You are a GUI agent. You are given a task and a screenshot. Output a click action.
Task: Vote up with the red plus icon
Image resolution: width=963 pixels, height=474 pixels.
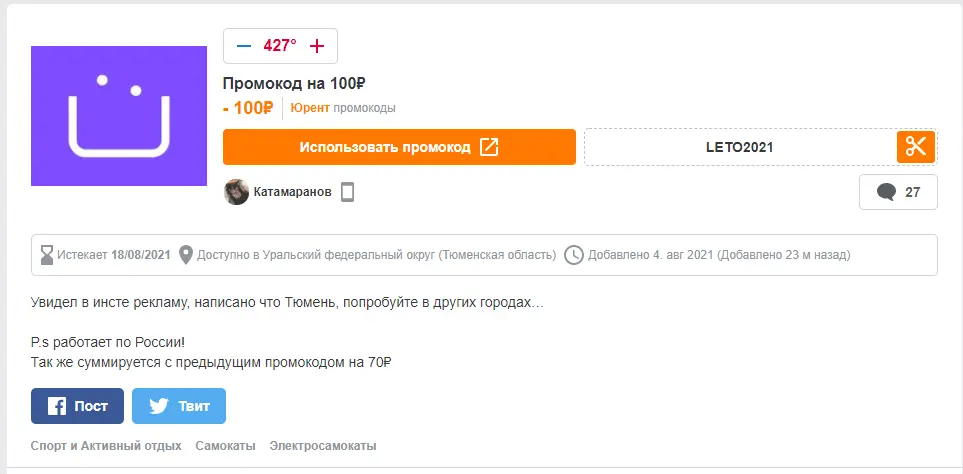tap(316, 46)
